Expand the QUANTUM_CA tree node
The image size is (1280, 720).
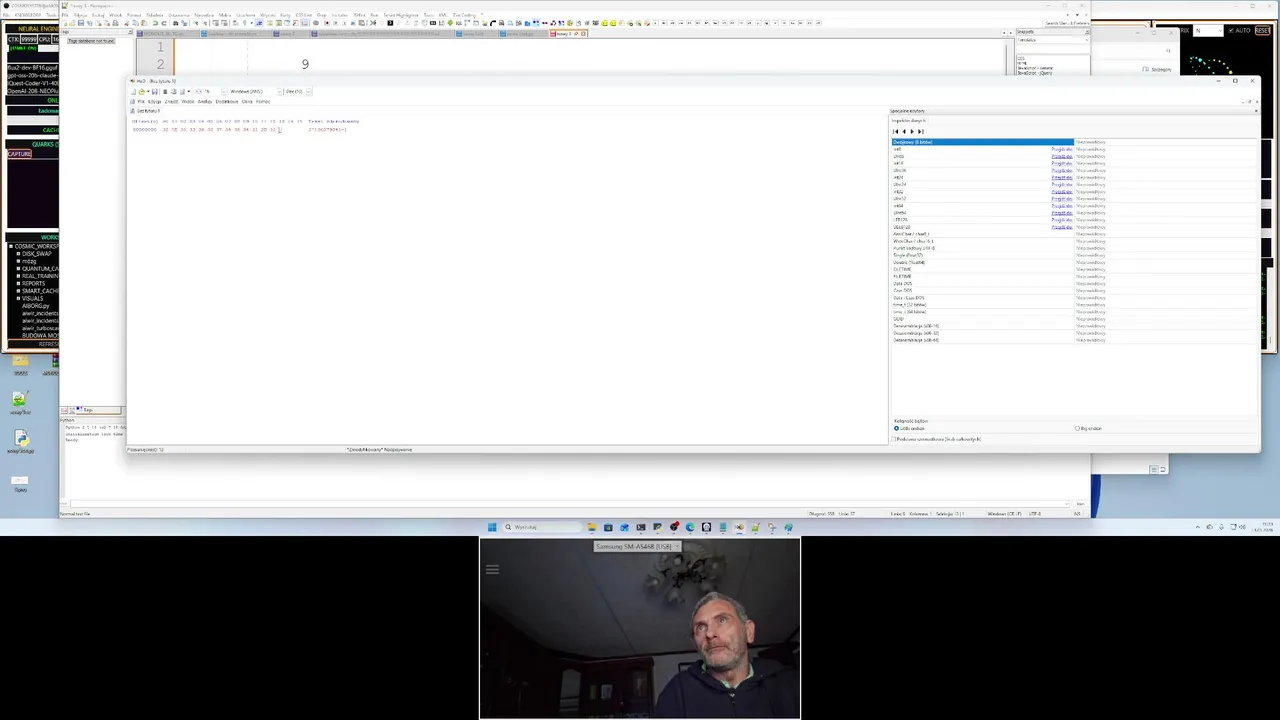point(18,269)
